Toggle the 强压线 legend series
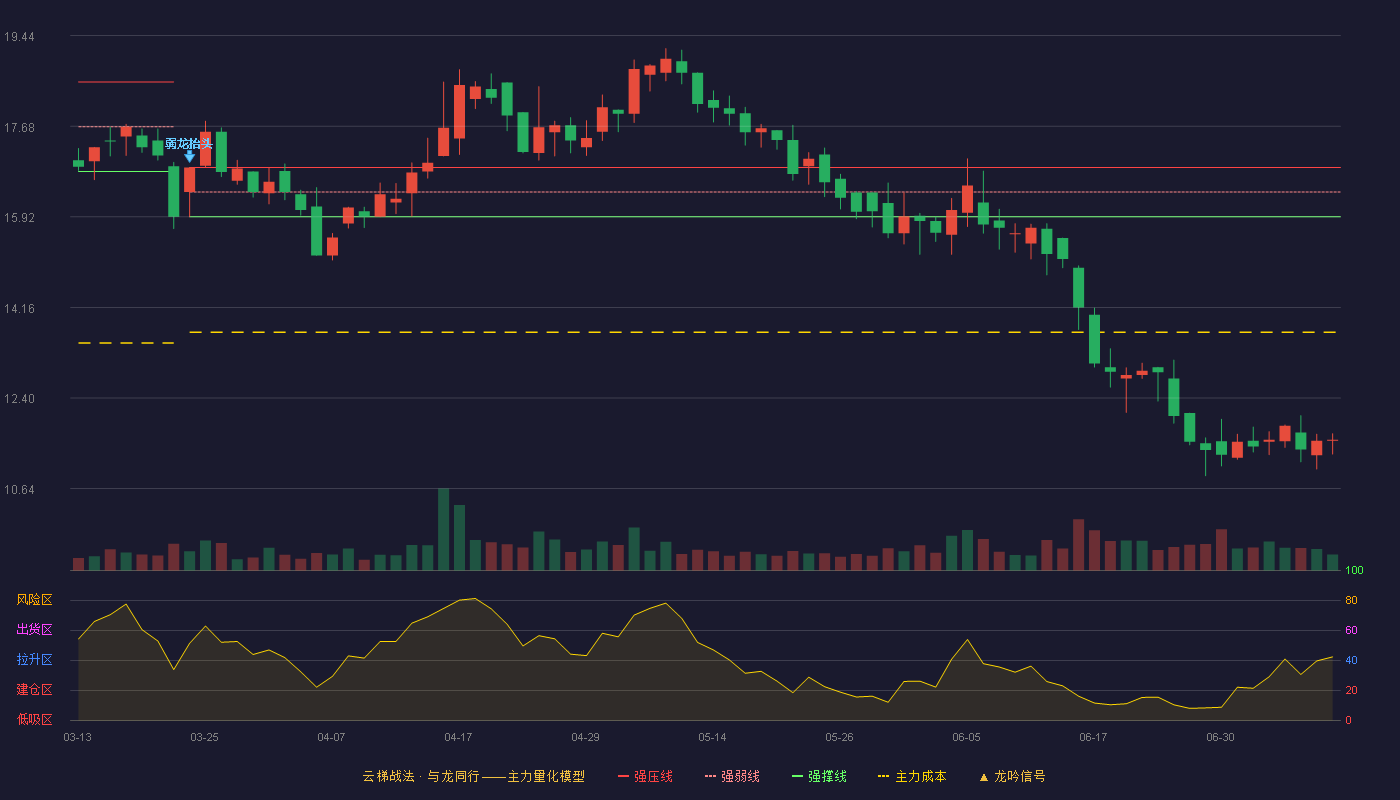 [x=645, y=776]
